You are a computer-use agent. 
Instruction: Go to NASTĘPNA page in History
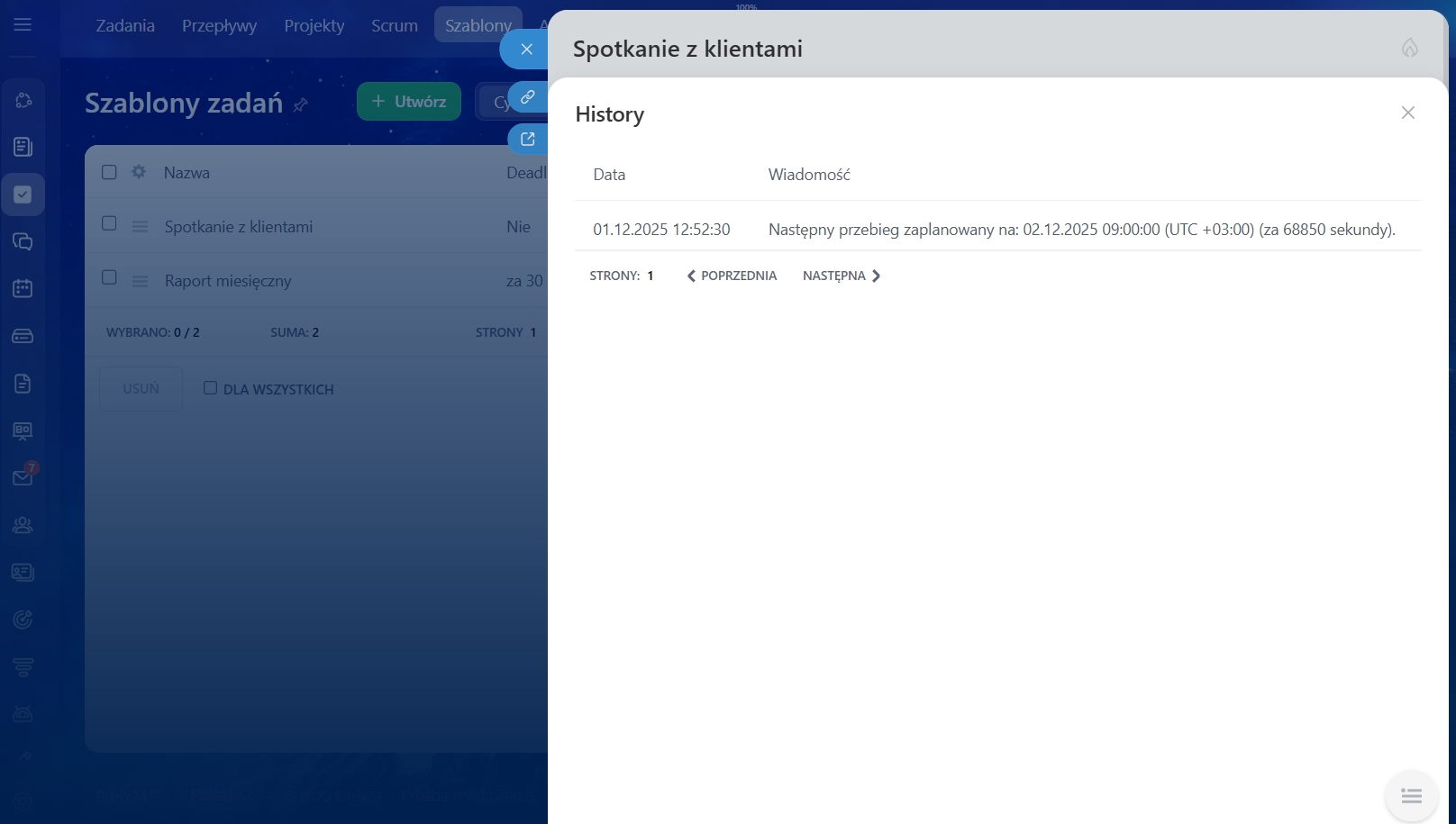point(842,276)
